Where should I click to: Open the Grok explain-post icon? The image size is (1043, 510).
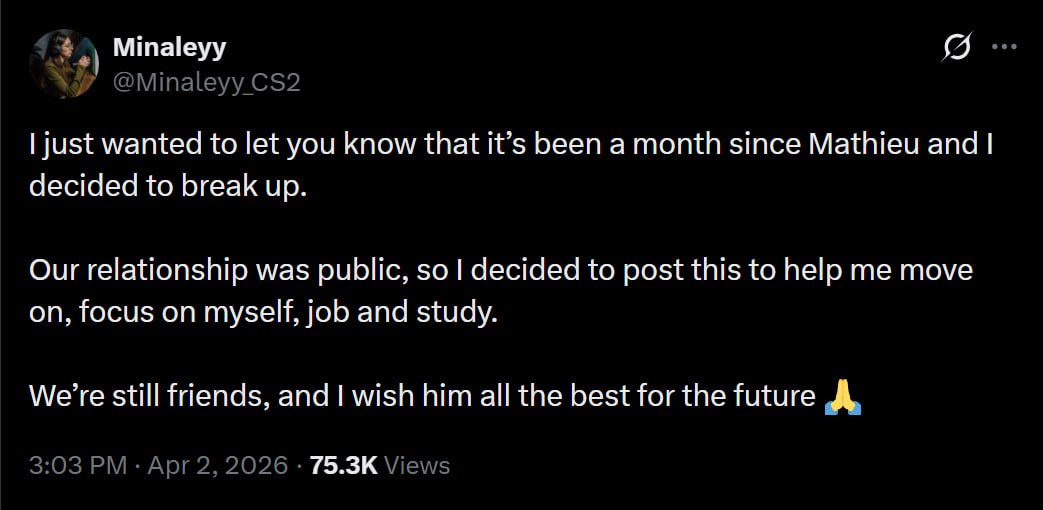958,47
